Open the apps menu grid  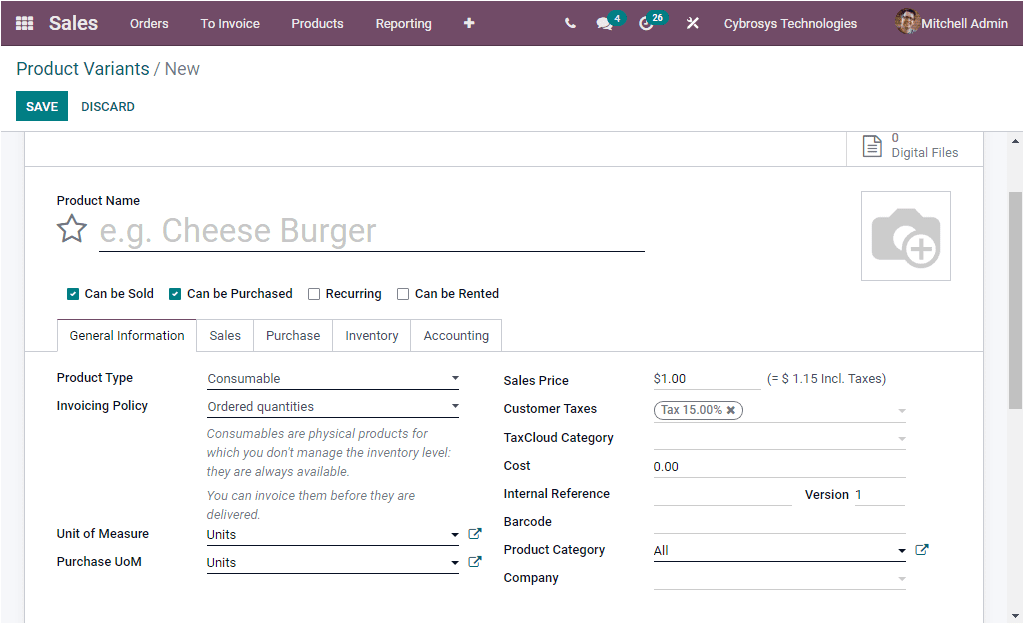pyautogui.click(x=24, y=23)
